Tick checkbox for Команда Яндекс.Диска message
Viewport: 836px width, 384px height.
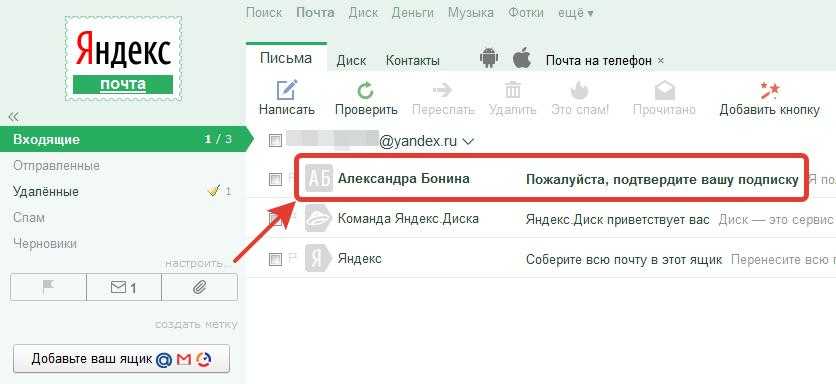275,219
